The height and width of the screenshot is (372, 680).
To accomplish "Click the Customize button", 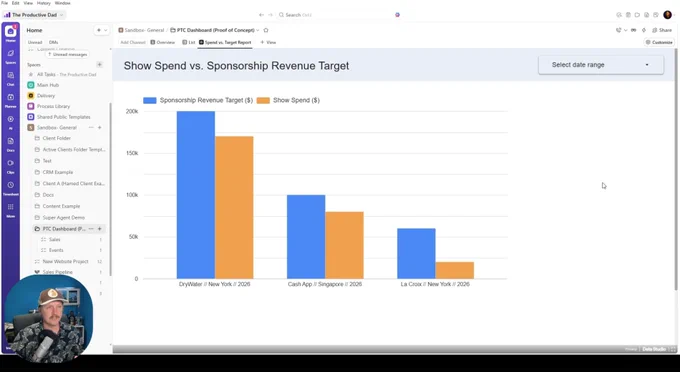I will (x=659, y=42).
